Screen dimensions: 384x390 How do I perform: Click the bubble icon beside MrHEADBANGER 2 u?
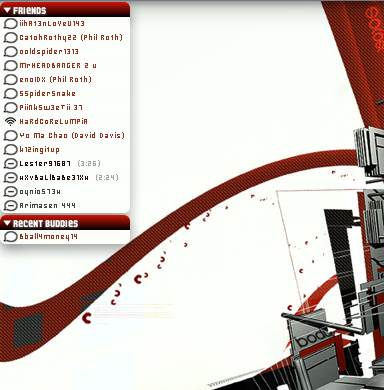tap(10, 66)
